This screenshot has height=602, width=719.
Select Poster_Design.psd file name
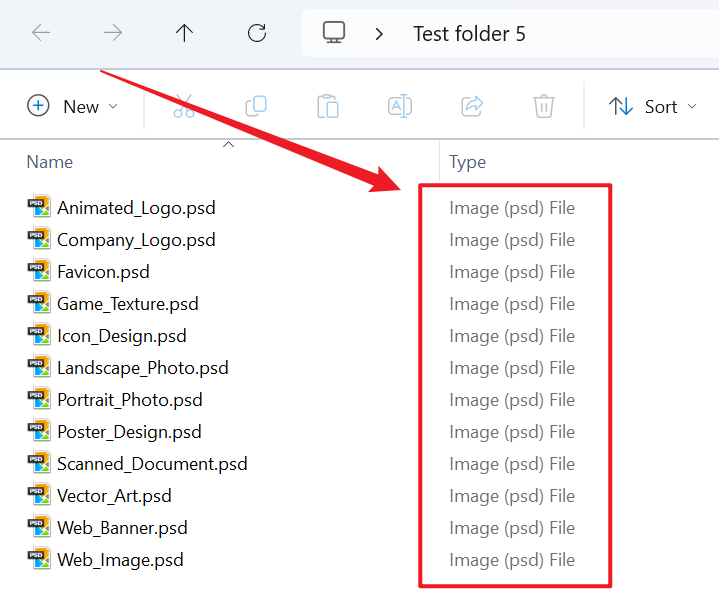129,432
